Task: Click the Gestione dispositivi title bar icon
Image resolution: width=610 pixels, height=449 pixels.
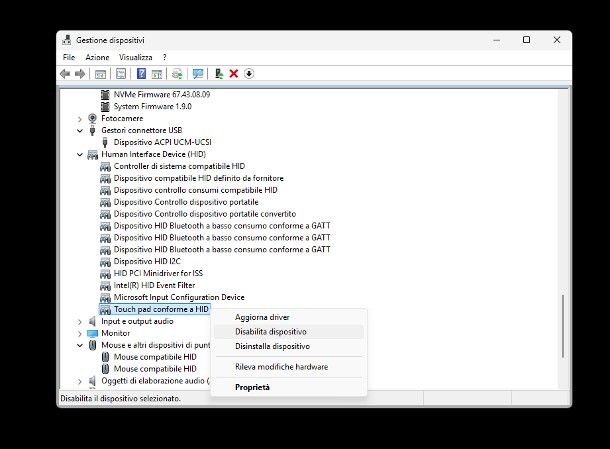Action: [67, 40]
